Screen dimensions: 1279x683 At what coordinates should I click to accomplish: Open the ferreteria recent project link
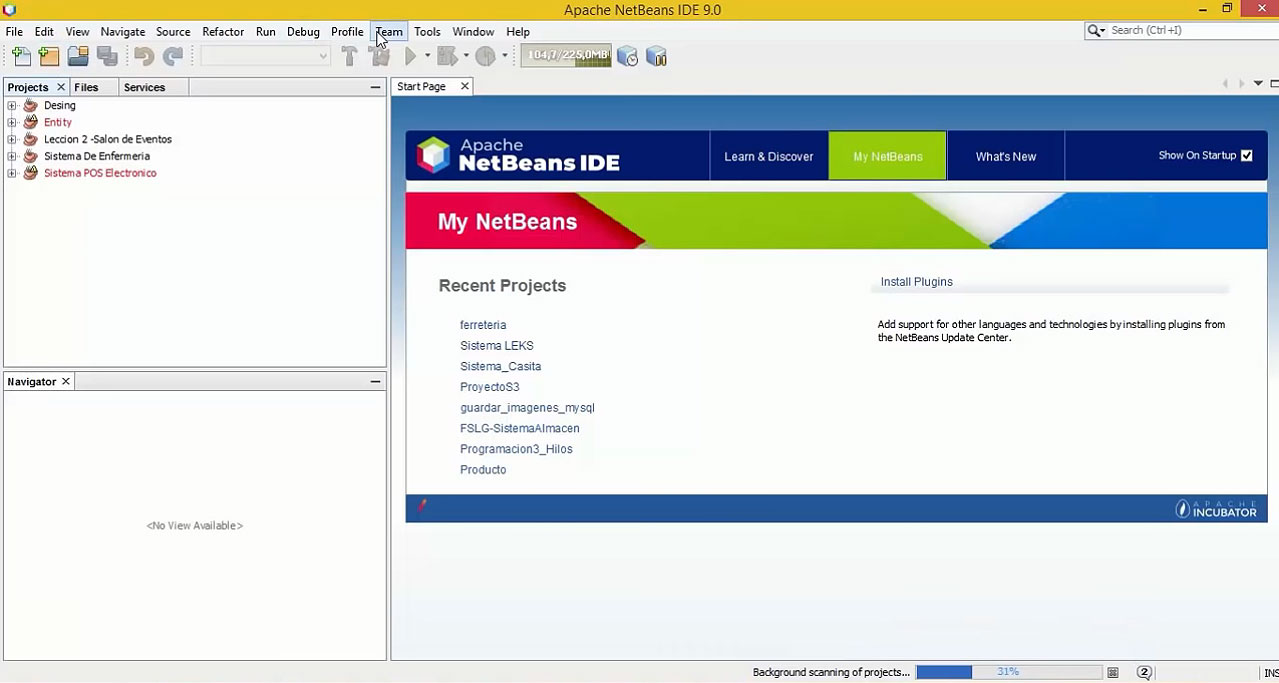point(483,325)
